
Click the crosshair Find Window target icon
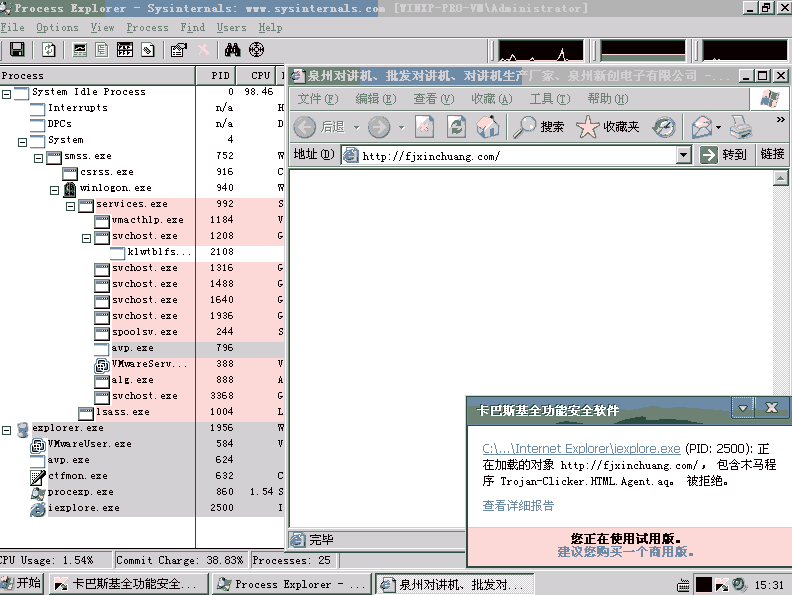[257, 49]
